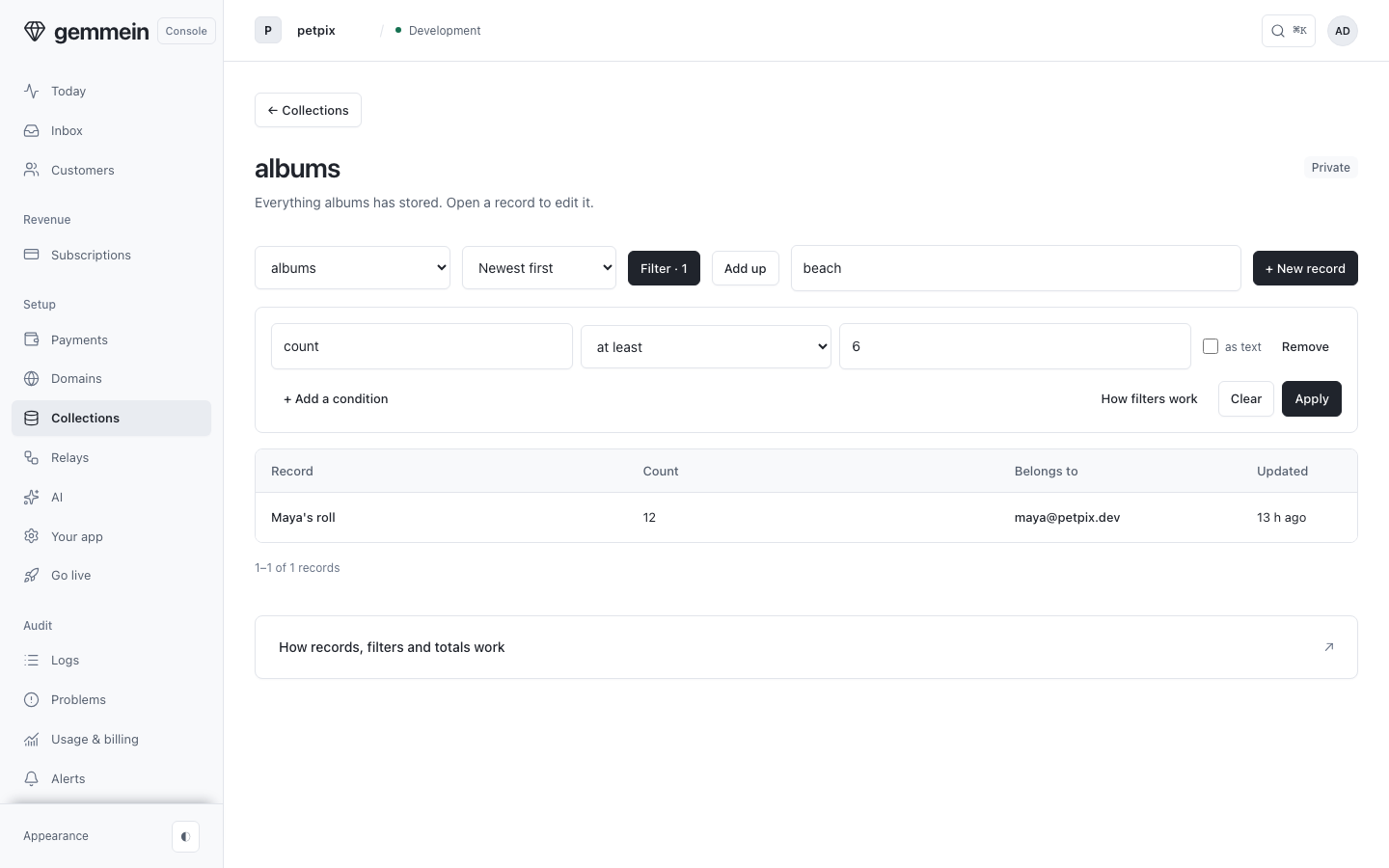Click the Console badge beside the logo

(186, 31)
